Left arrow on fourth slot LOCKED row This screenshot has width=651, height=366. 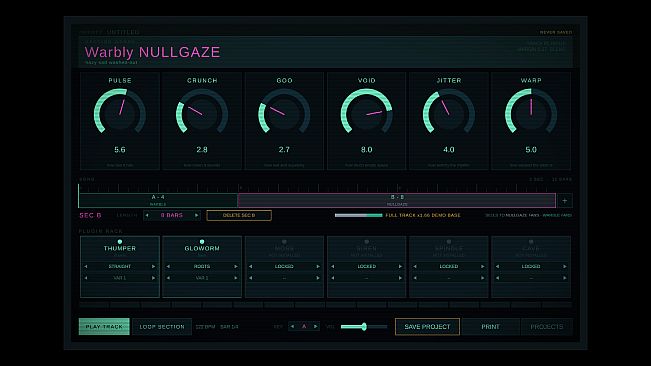pyautogui.click(x=333, y=266)
